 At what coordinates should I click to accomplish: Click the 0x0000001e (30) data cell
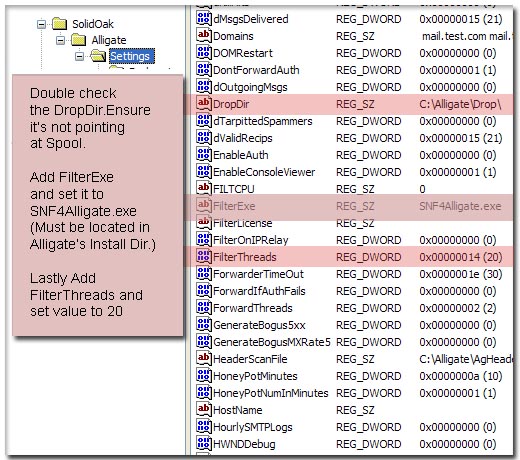(x=461, y=274)
